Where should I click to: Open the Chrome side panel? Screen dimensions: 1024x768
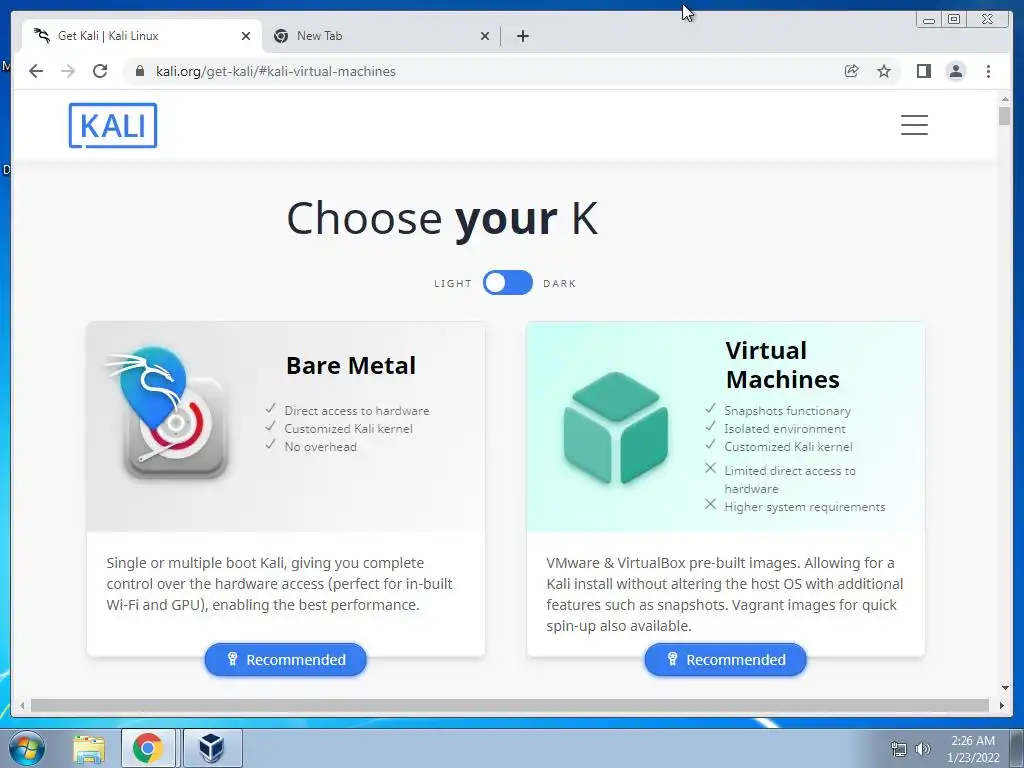click(923, 71)
